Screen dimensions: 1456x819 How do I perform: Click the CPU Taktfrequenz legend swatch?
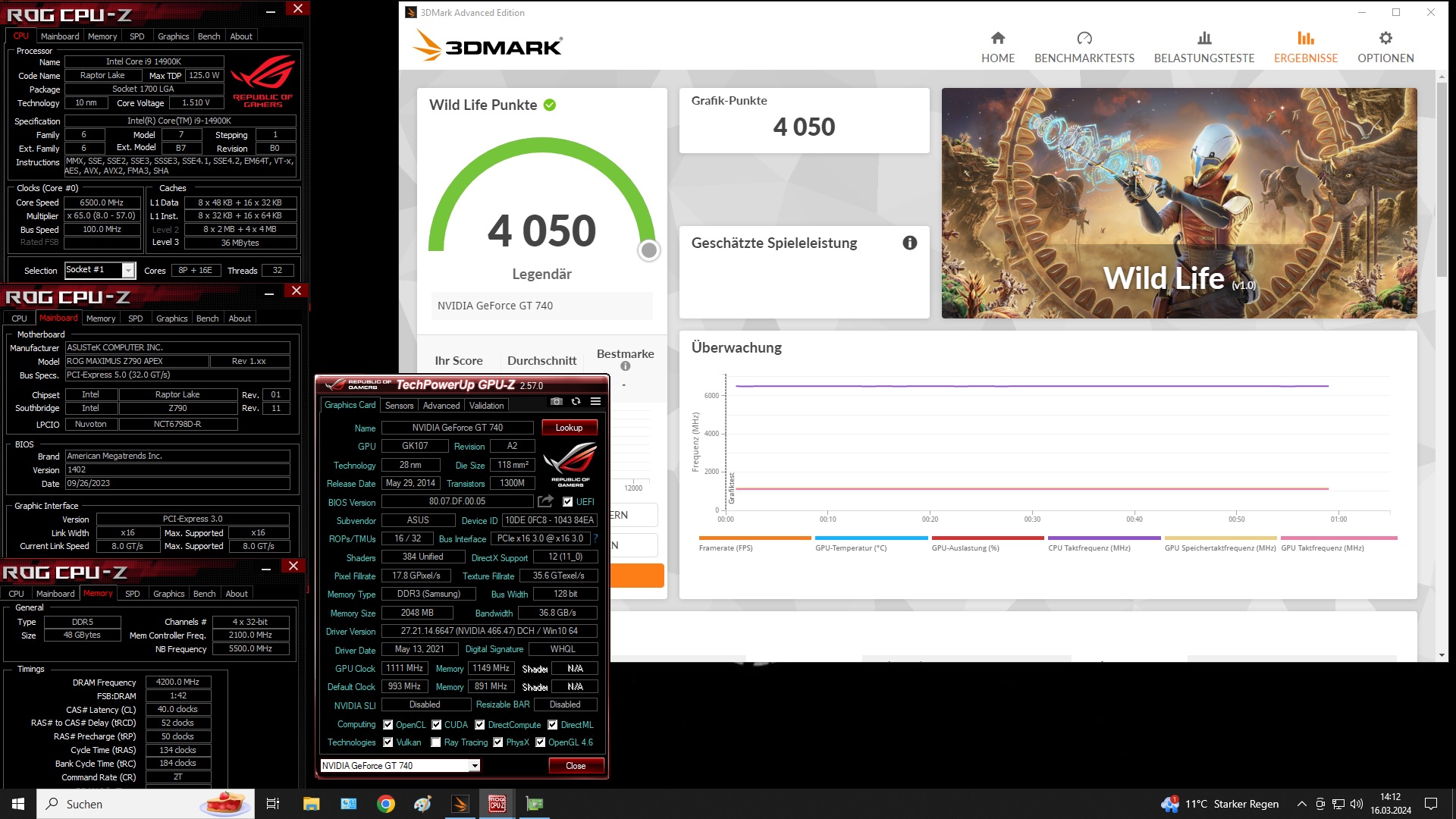click(1104, 538)
